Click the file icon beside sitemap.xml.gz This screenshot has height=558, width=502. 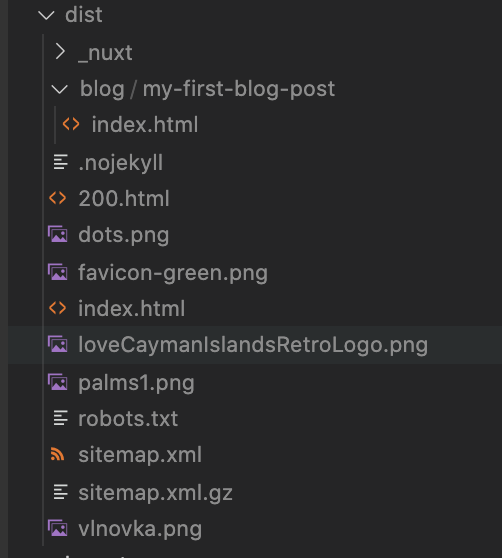pyautogui.click(x=60, y=492)
